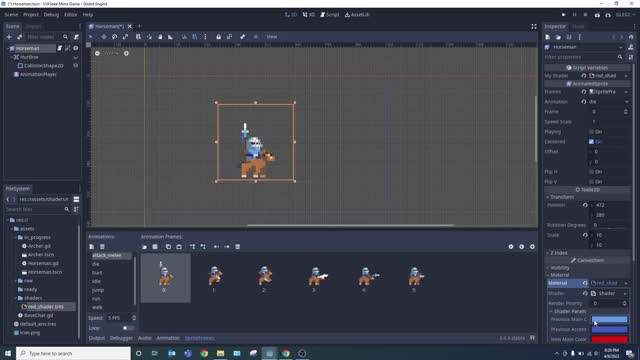Pick the Previous Accent blue swatch
This screenshot has width=640, height=360.
tap(609, 329)
